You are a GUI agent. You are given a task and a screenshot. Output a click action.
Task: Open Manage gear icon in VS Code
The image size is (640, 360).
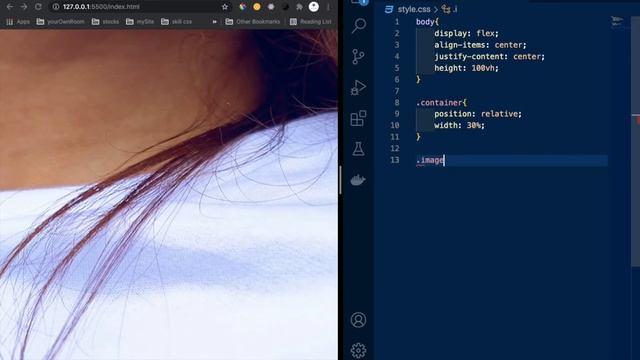tap(358, 350)
